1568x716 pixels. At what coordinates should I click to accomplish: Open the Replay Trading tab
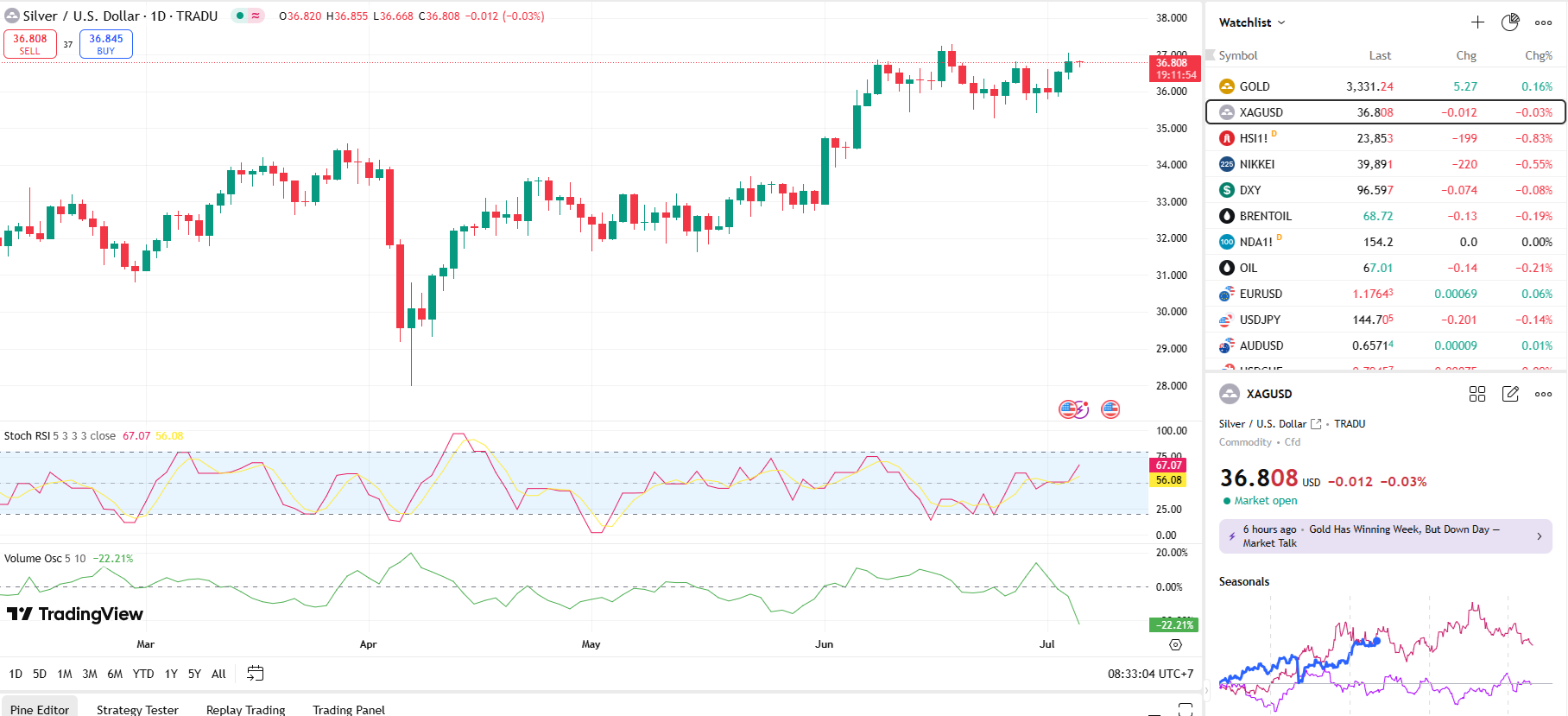(x=245, y=709)
